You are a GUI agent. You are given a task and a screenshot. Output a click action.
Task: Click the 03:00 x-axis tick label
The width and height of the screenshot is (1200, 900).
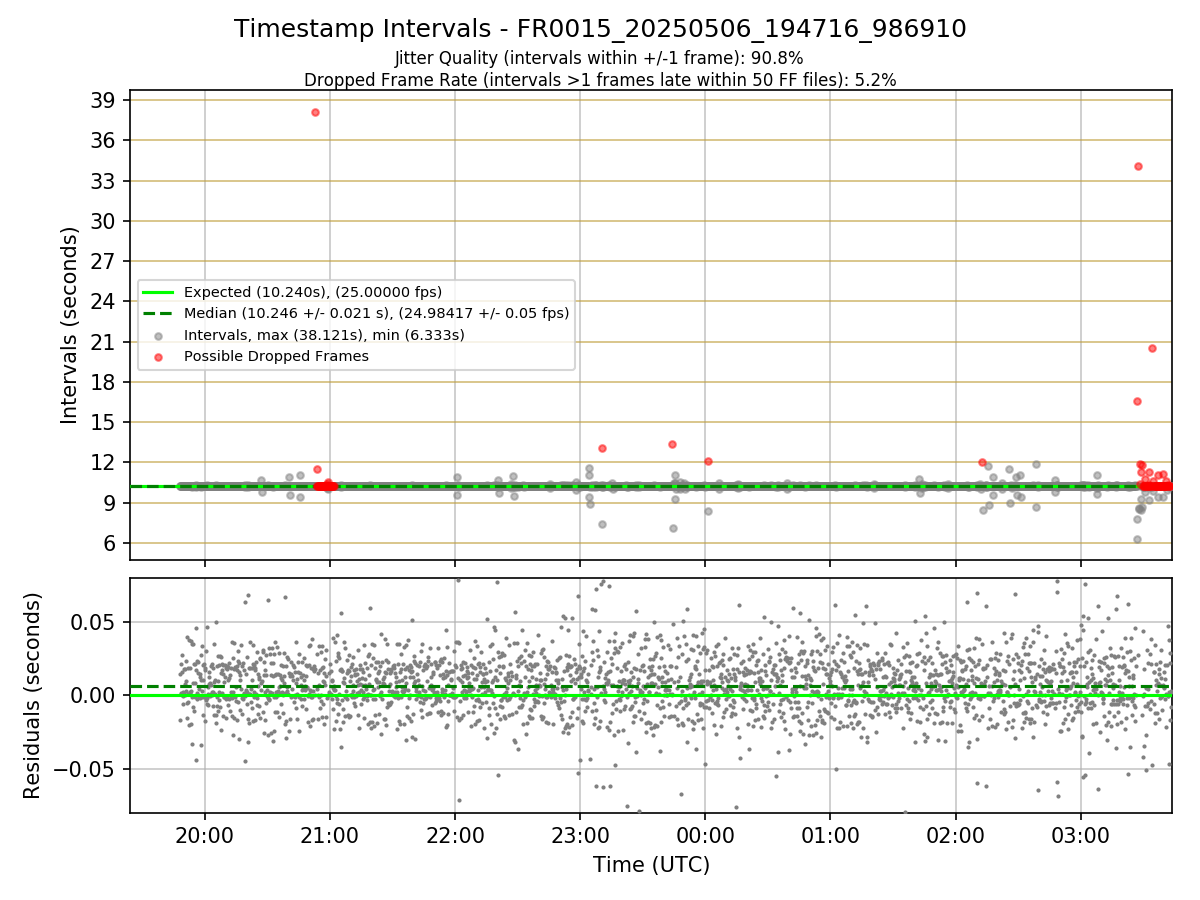1080,836
